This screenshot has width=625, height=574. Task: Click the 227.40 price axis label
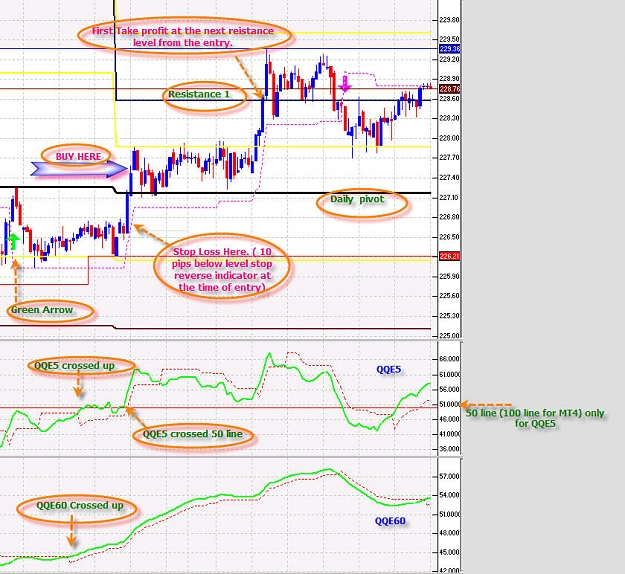tap(449, 178)
